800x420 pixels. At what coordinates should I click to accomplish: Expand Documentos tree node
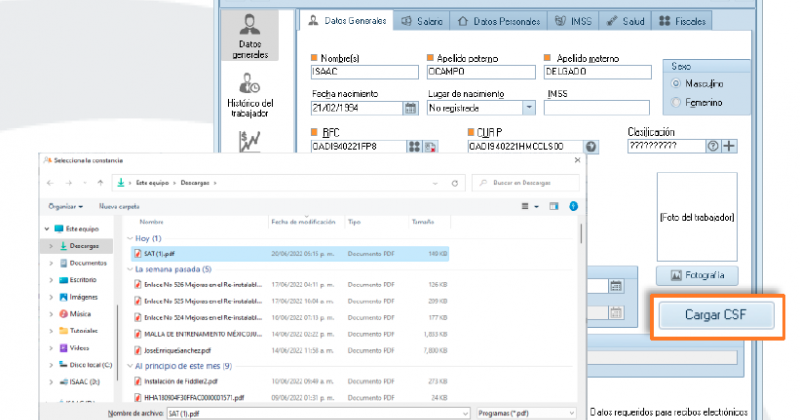(x=51, y=263)
